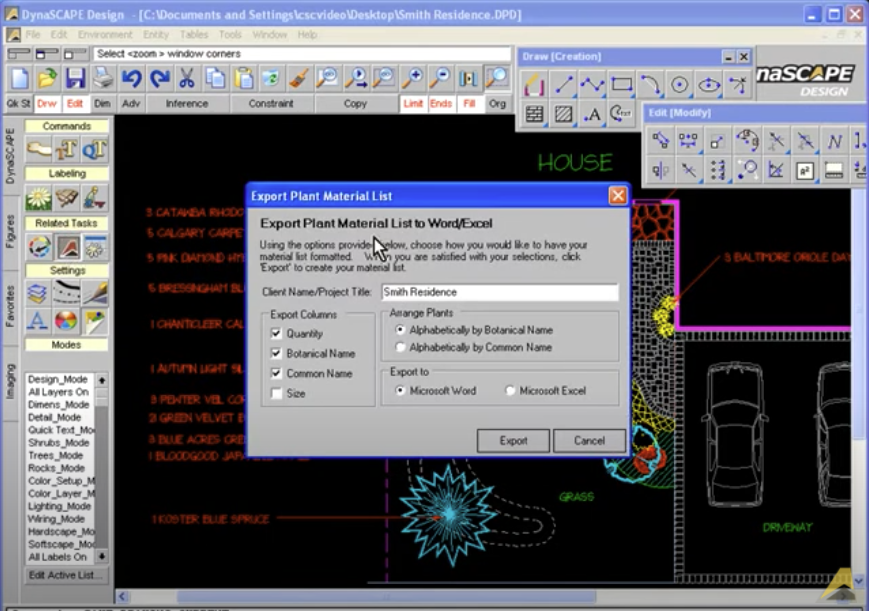Screen dimensions: 869x611
Task: Click the Print icon in toolbar
Action: [x=103, y=78]
